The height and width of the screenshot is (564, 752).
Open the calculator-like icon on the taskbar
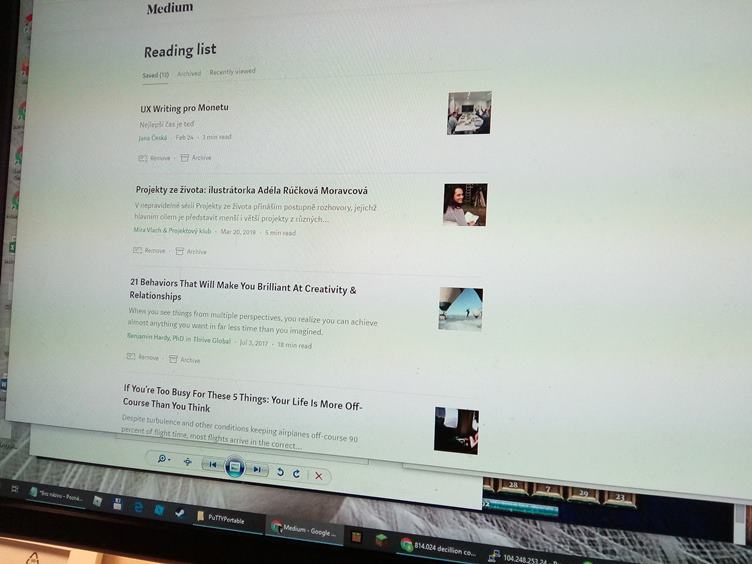click(118, 504)
